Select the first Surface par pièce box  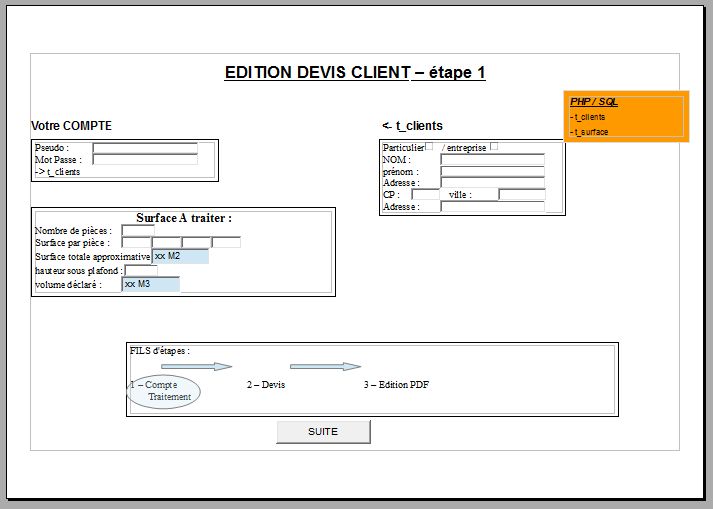136,242
